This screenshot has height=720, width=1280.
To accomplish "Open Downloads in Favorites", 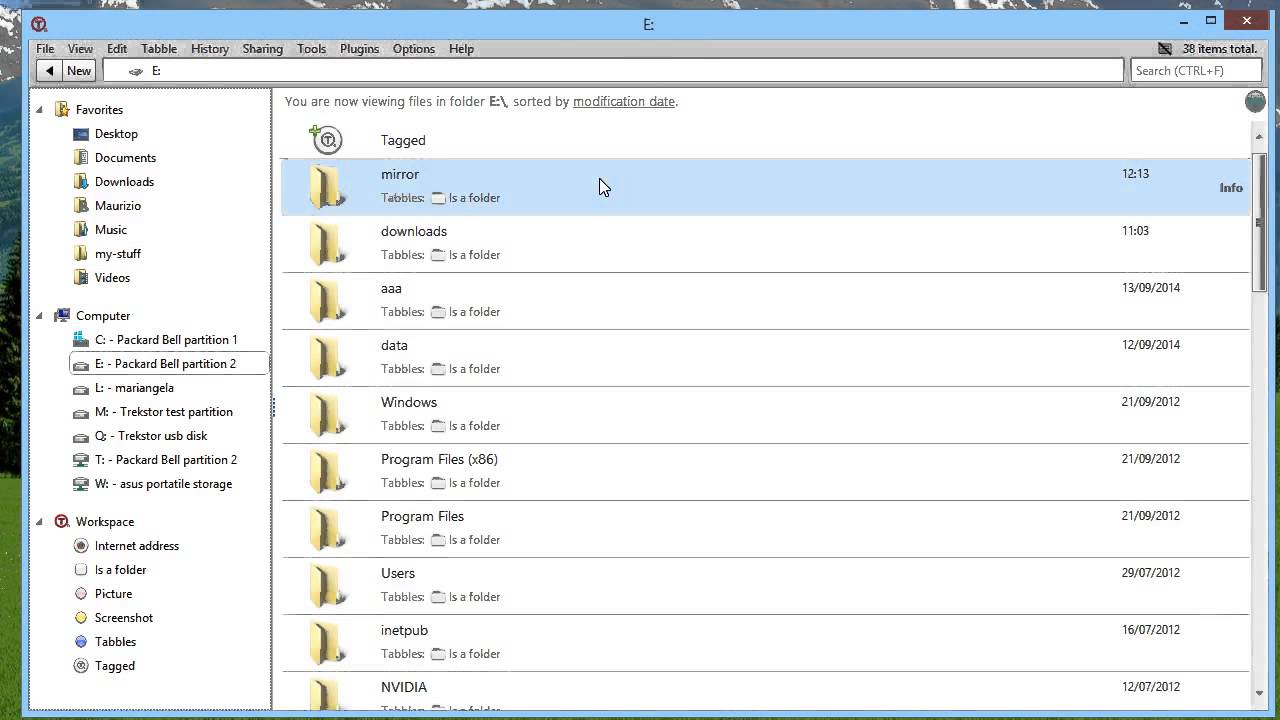I will point(114,181).
